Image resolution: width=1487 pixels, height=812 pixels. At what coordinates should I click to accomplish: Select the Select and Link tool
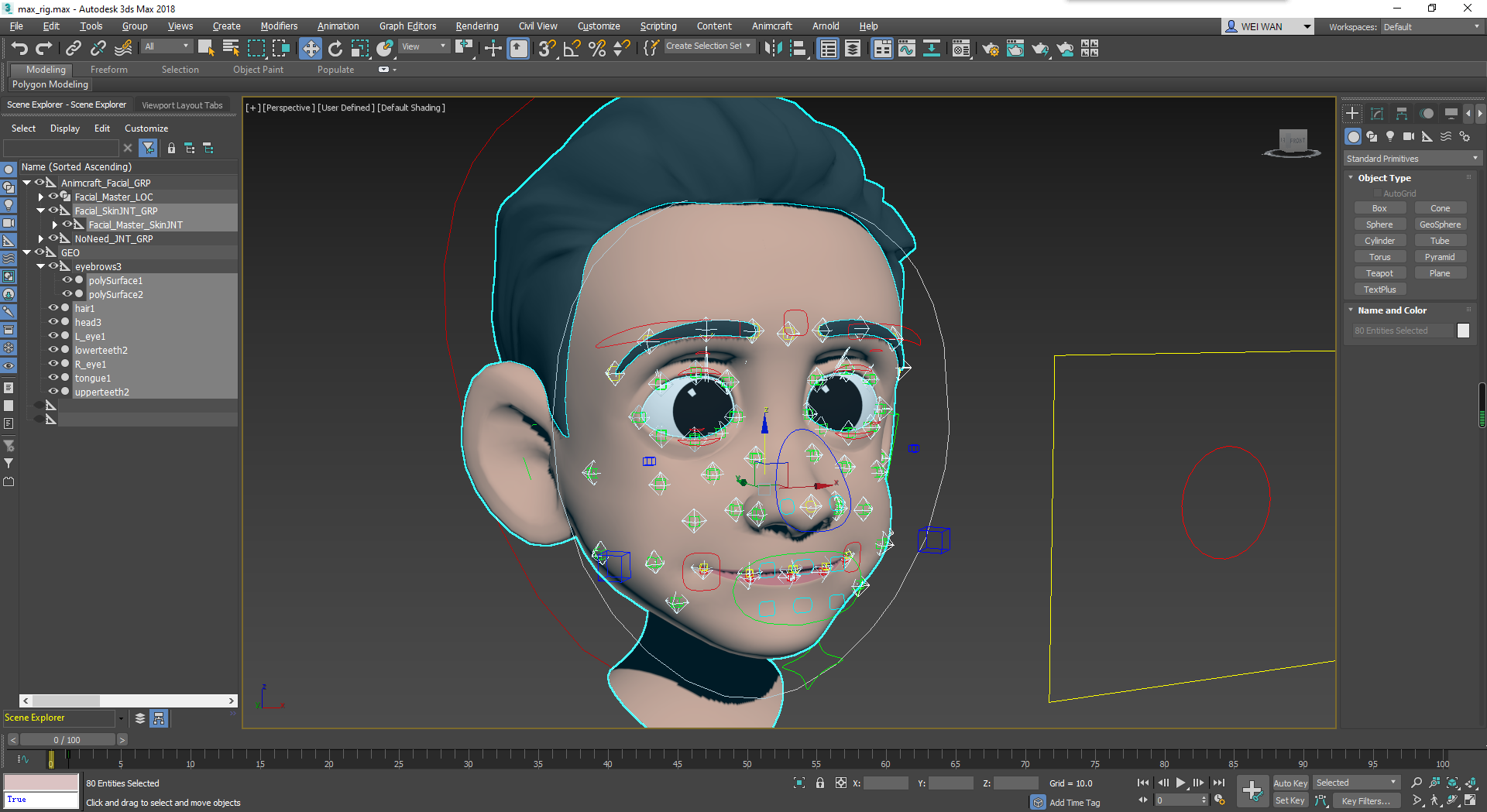pyautogui.click(x=73, y=49)
